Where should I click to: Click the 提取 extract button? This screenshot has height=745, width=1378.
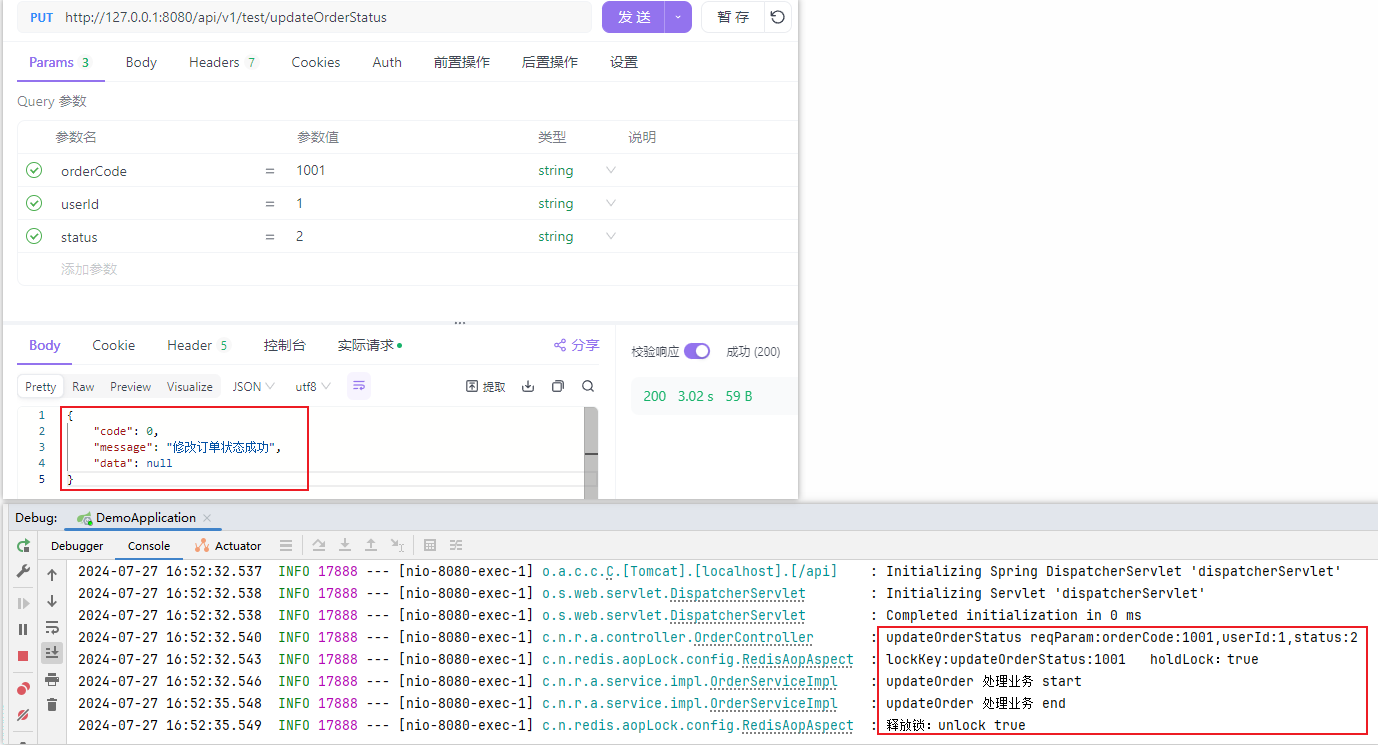pos(486,386)
